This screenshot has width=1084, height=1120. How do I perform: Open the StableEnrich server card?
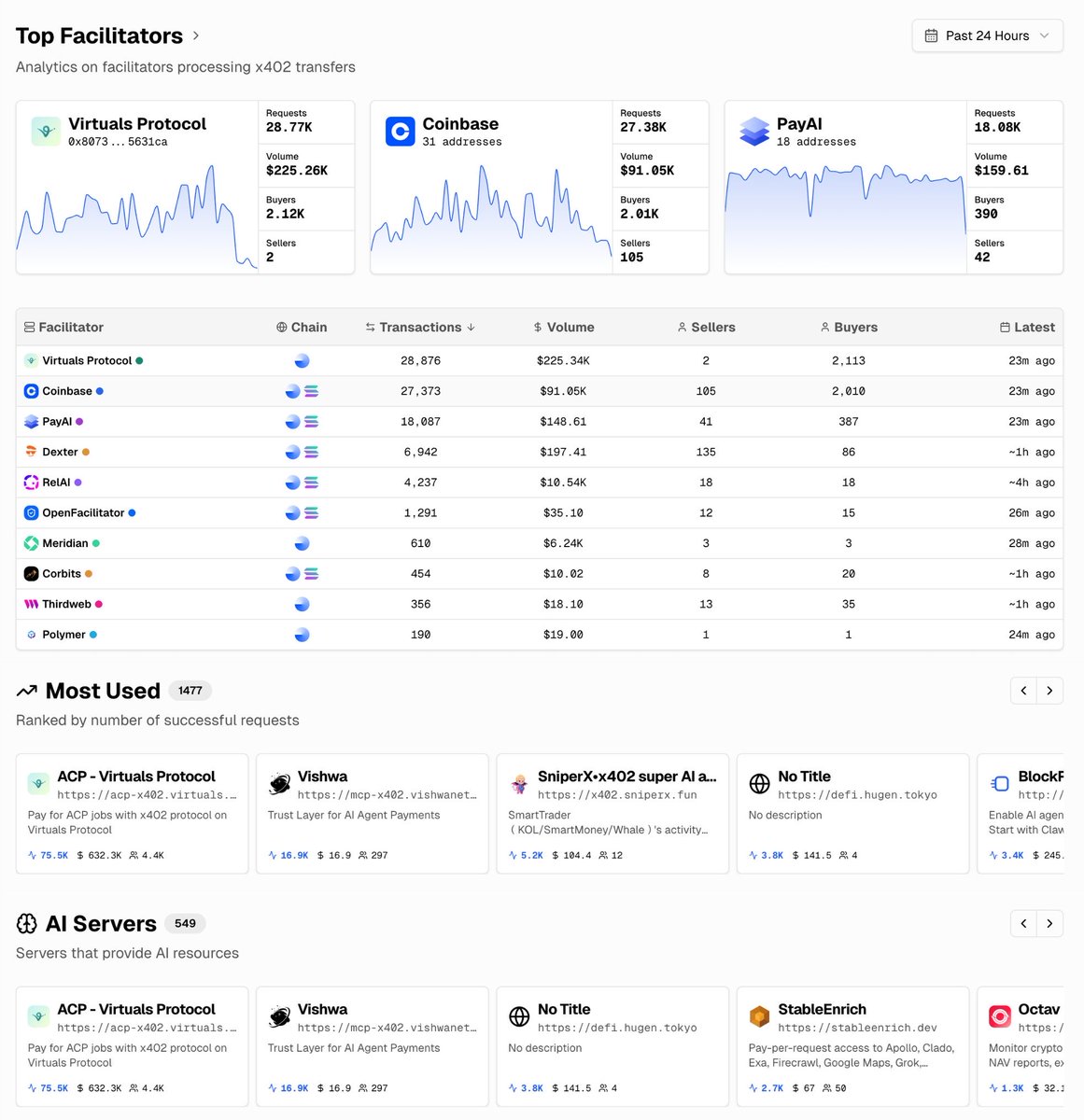[852, 1046]
